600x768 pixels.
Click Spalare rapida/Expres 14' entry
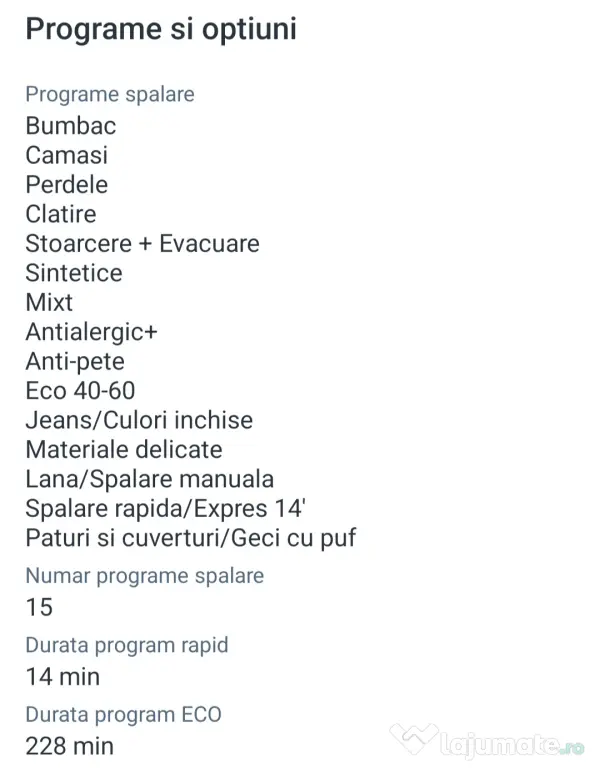[166, 508]
